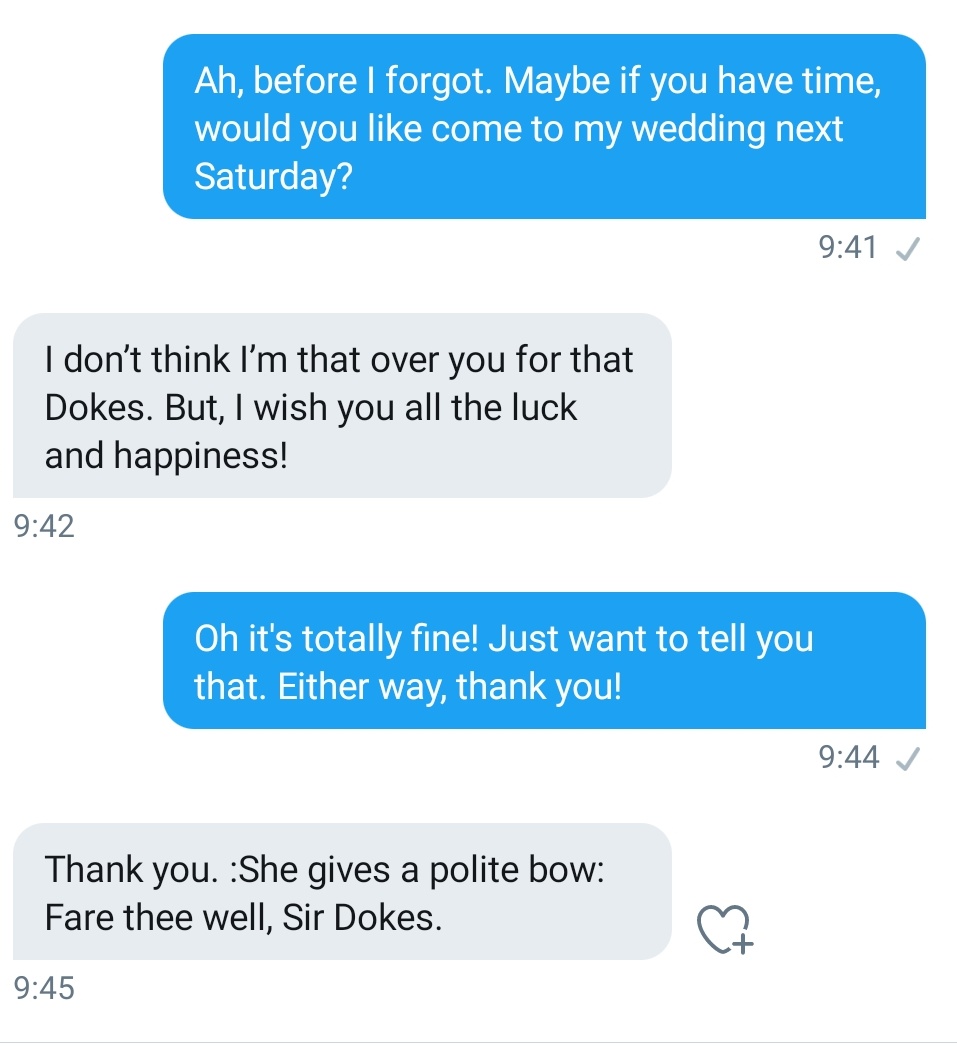This screenshot has width=957, height=1051.
Task: Click the word "wedding" in the blue bubble
Action: (698, 129)
